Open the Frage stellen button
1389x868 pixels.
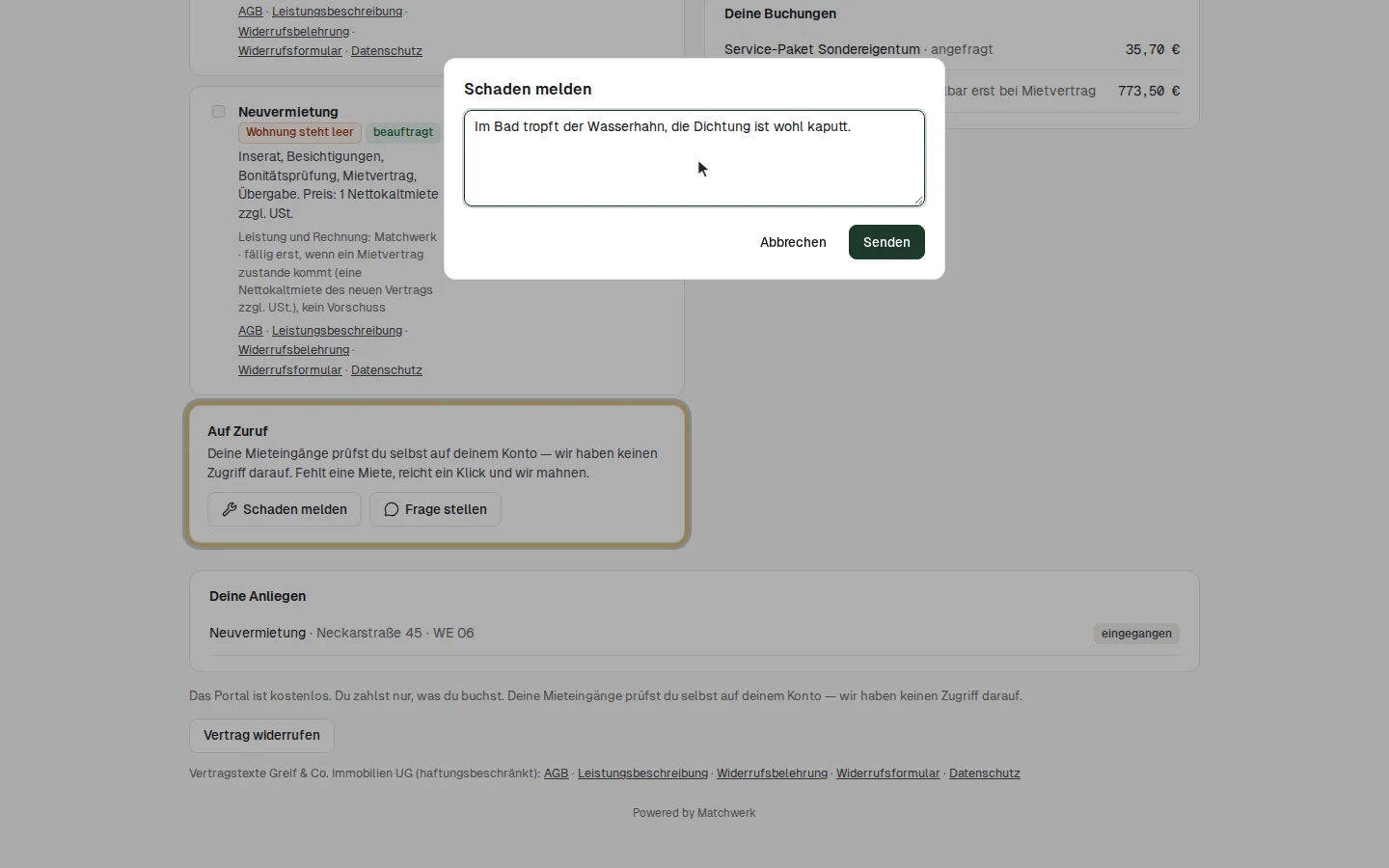click(435, 509)
